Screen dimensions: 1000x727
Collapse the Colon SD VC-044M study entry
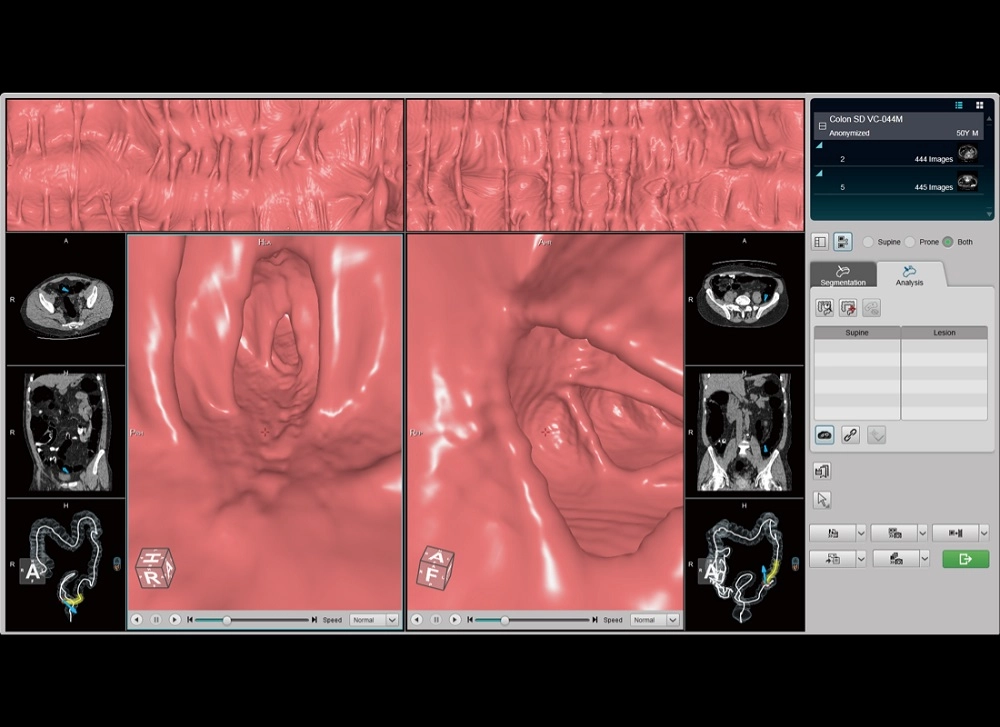[x=822, y=126]
